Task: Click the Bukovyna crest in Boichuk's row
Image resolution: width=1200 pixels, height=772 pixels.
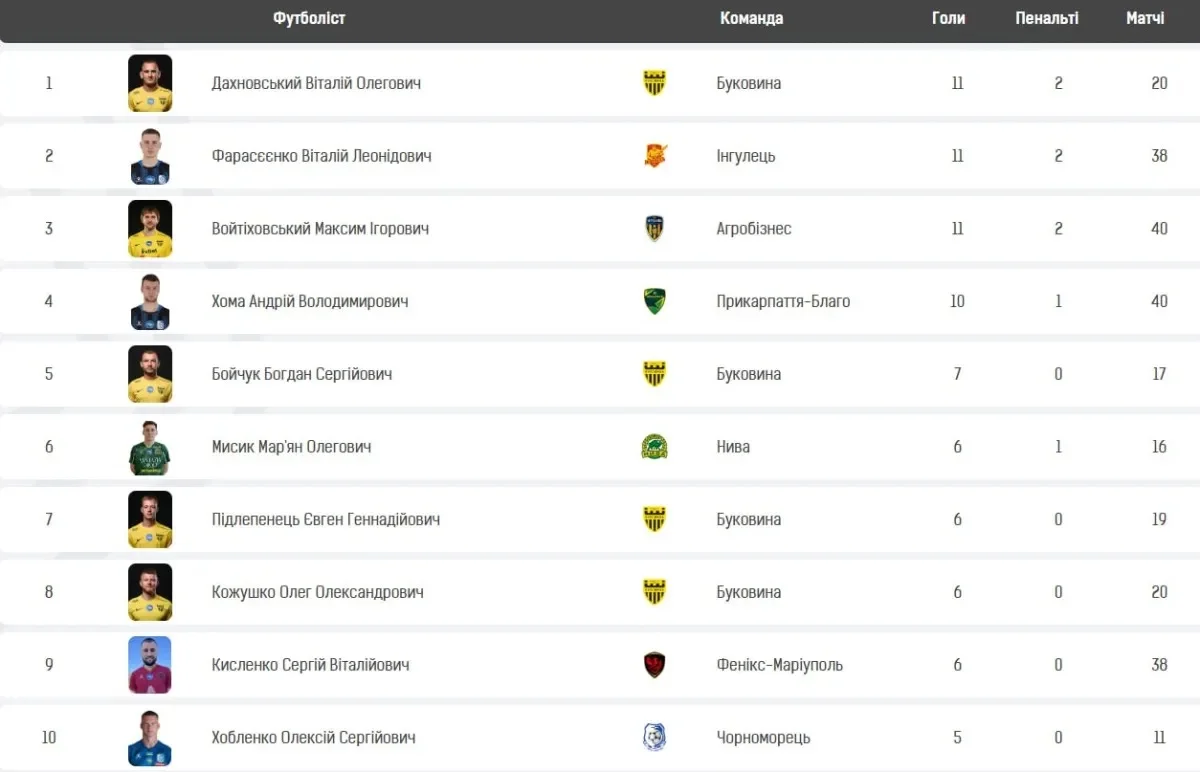Action: [654, 374]
